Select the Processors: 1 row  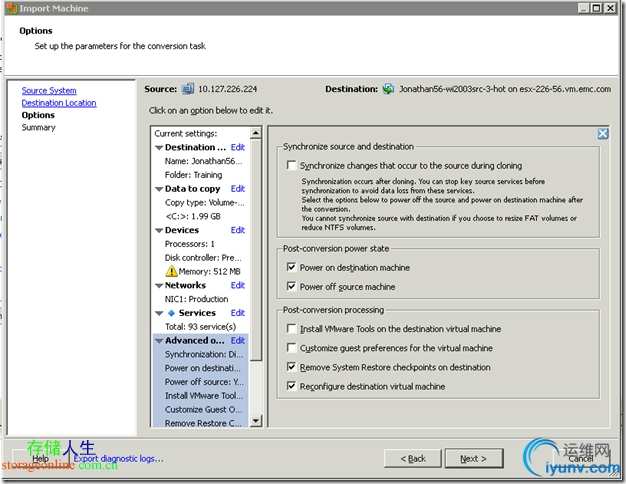[x=190, y=244]
